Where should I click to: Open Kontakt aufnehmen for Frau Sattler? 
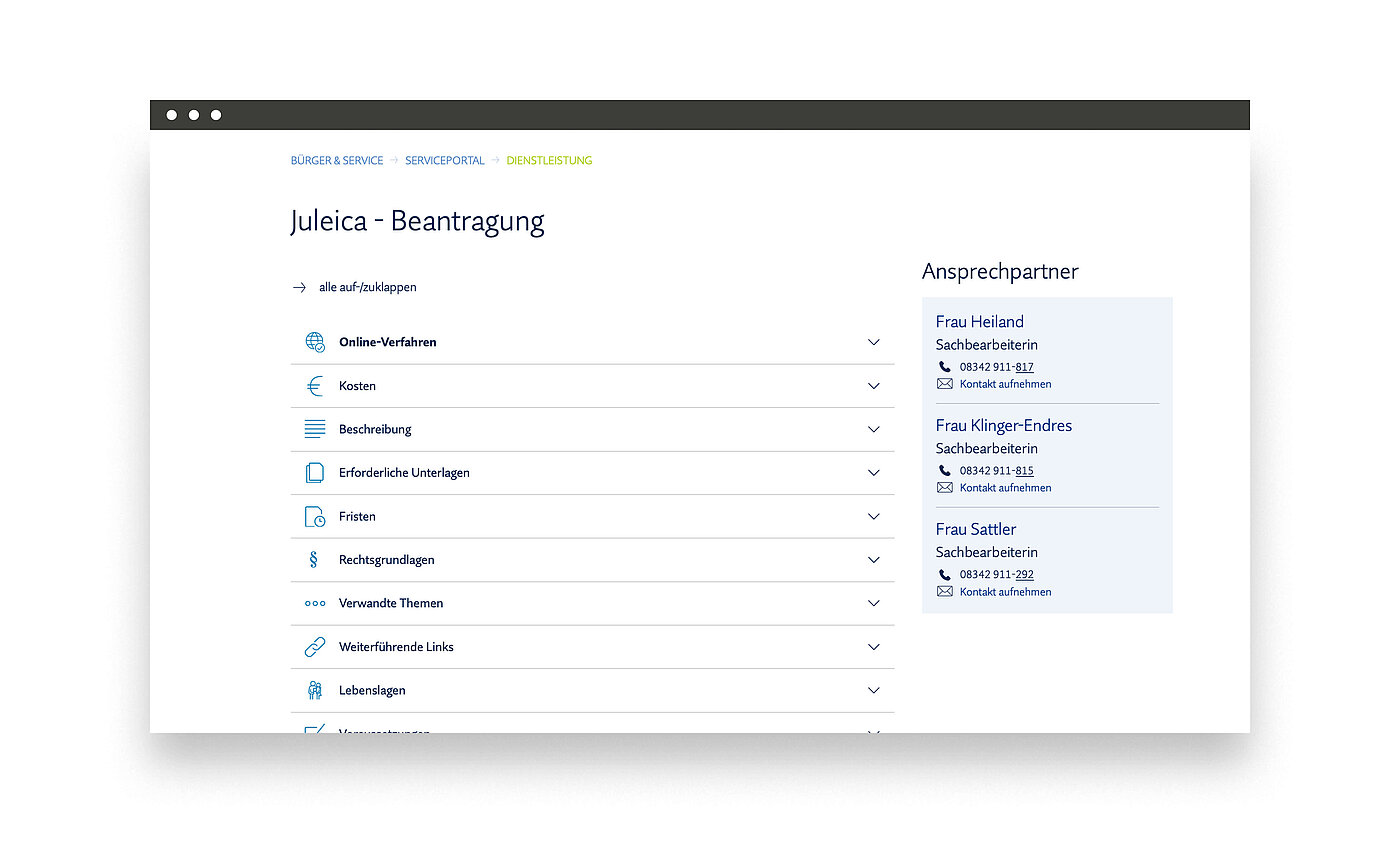click(x=1006, y=592)
